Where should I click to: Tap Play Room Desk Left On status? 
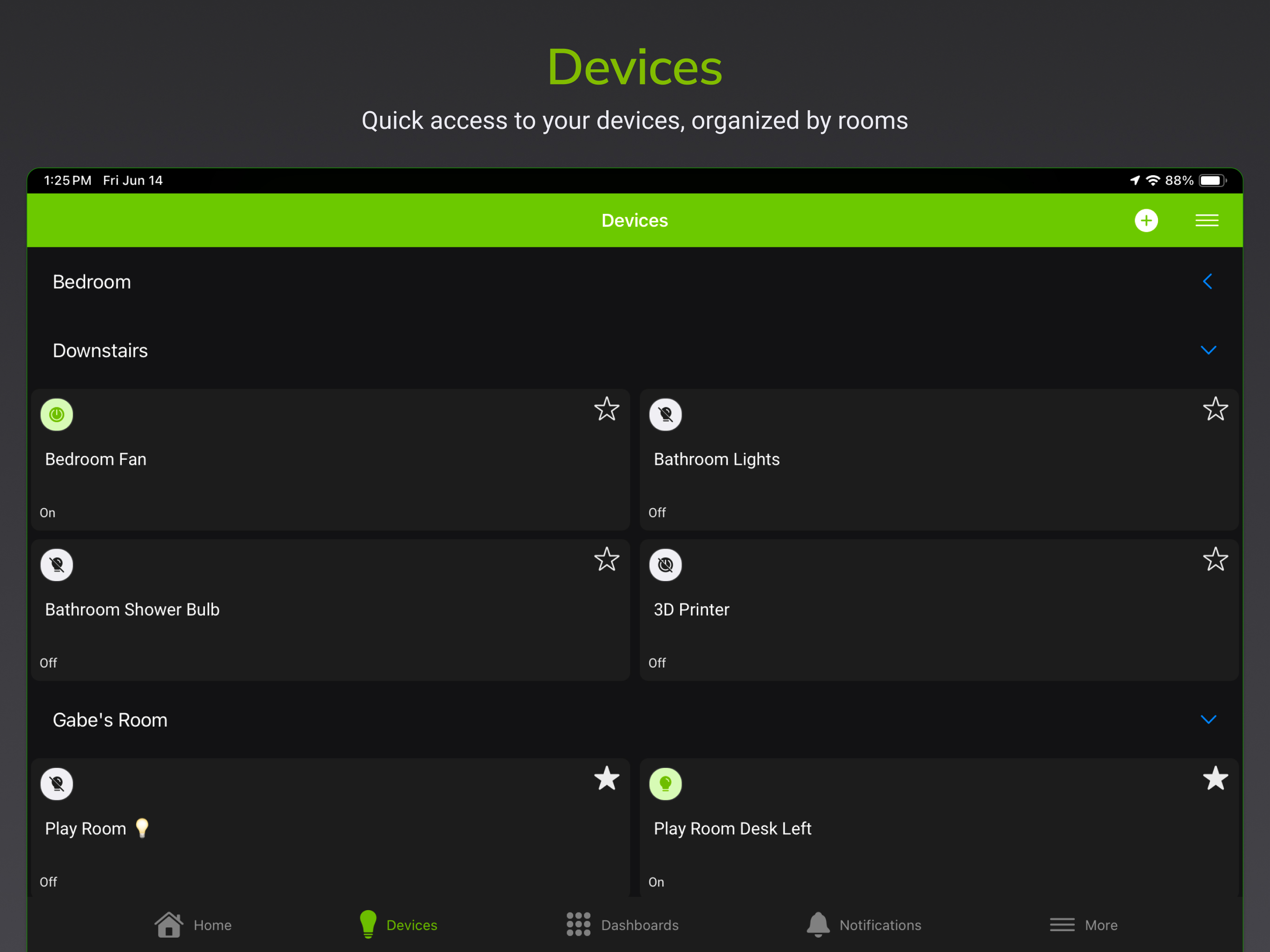(656, 882)
